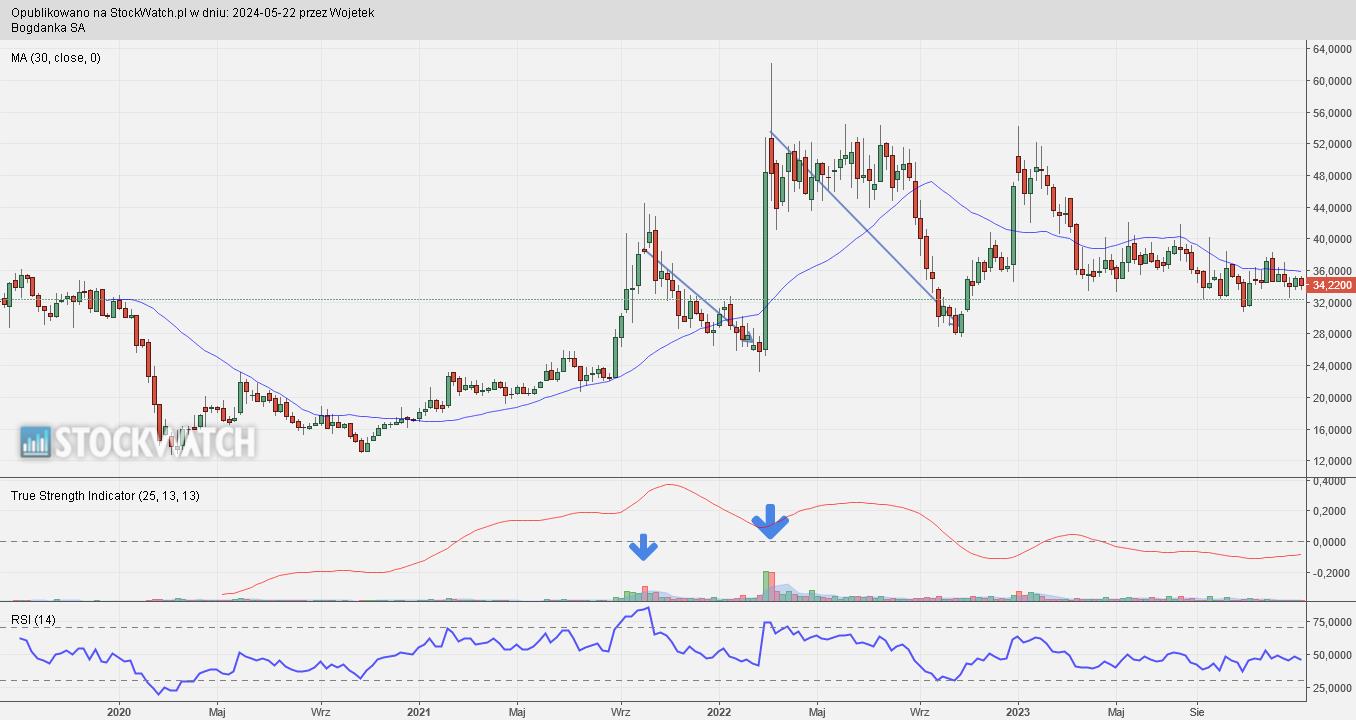Click the 28,0000 price axis label
Screen dimensions: 1356x720
point(1333,334)
